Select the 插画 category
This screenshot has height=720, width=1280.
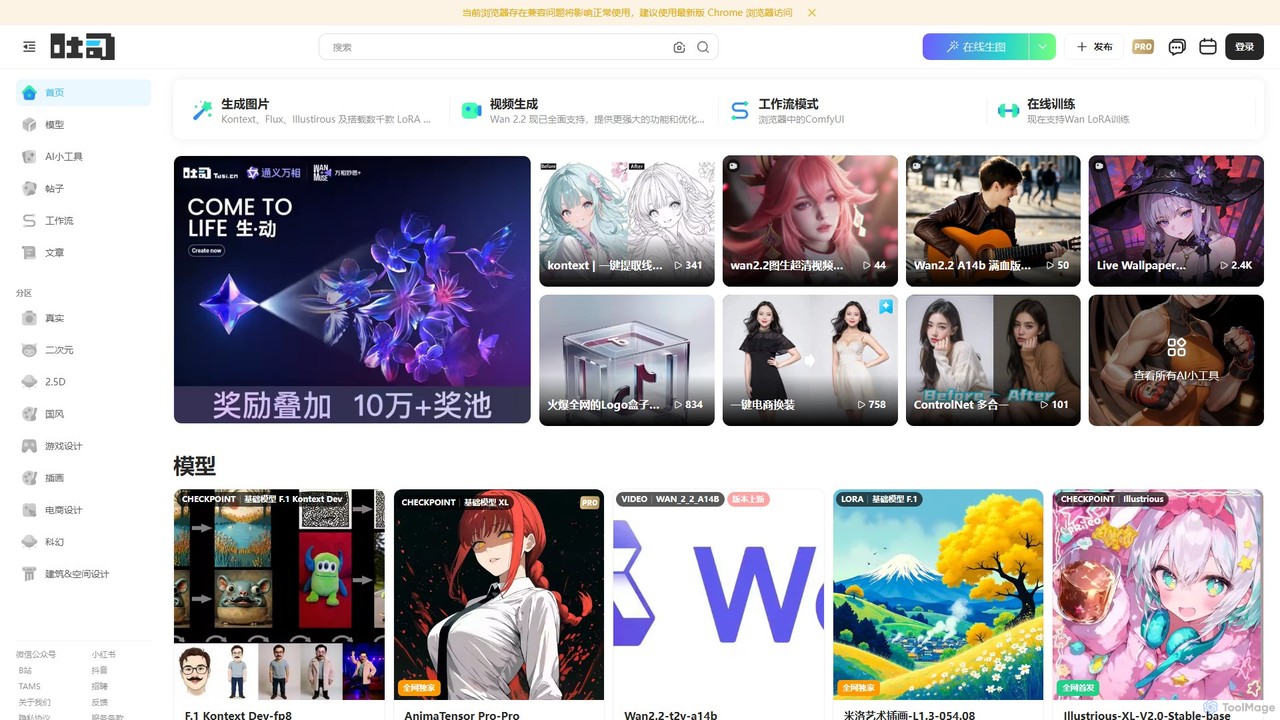tap(83, 478)
